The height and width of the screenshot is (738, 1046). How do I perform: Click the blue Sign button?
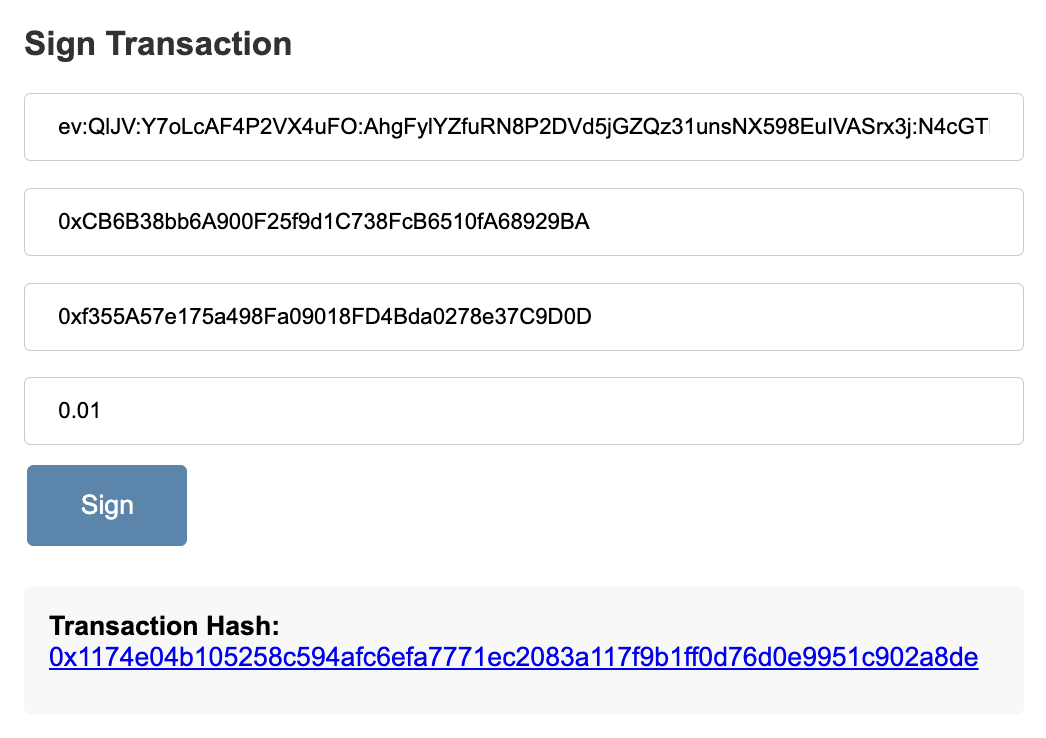coord(107,505)
